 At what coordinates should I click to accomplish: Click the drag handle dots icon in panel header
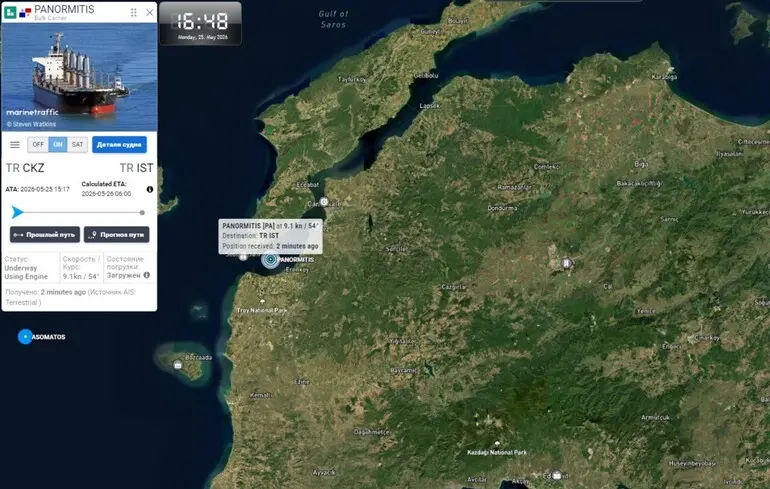[x=134, y=13]
